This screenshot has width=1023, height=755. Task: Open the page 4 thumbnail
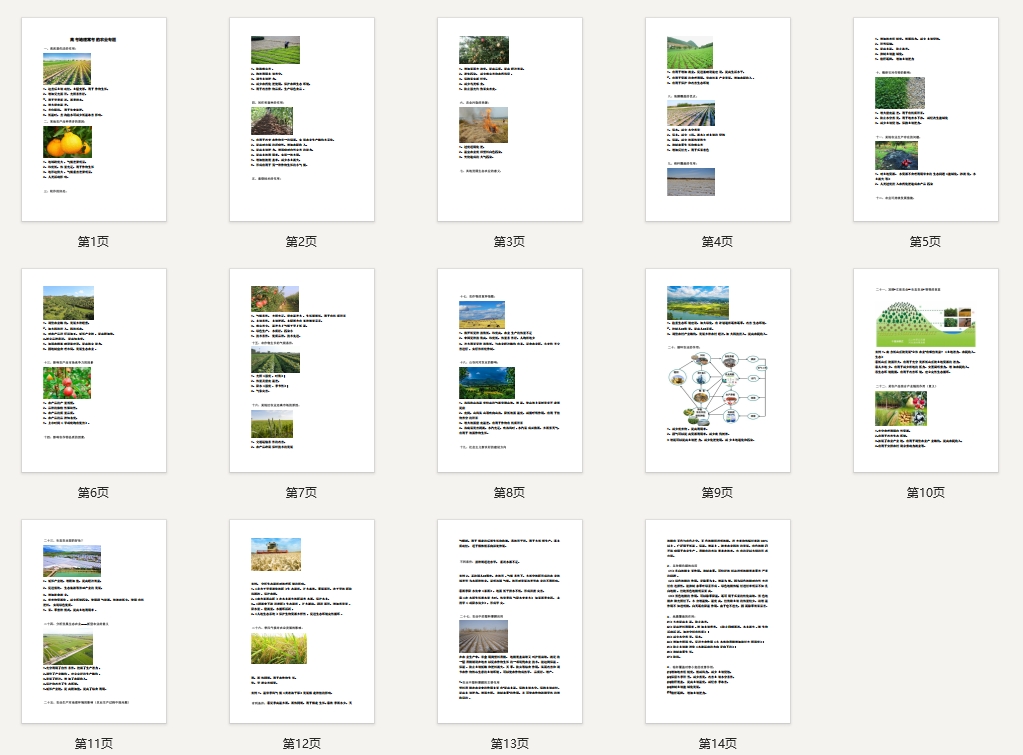(717, 120)
